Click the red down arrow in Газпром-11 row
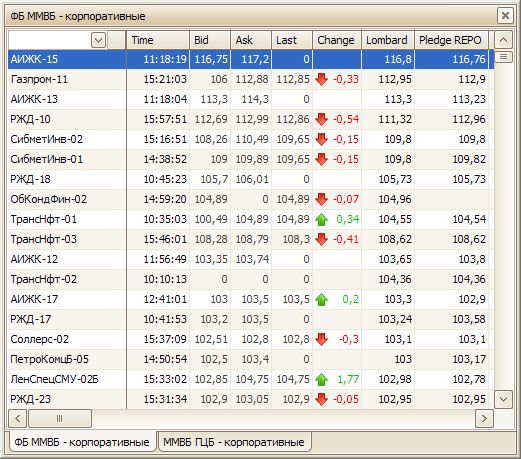Image resolution: width=521 pixels, height=459 pixels. (x=321, y=79)
